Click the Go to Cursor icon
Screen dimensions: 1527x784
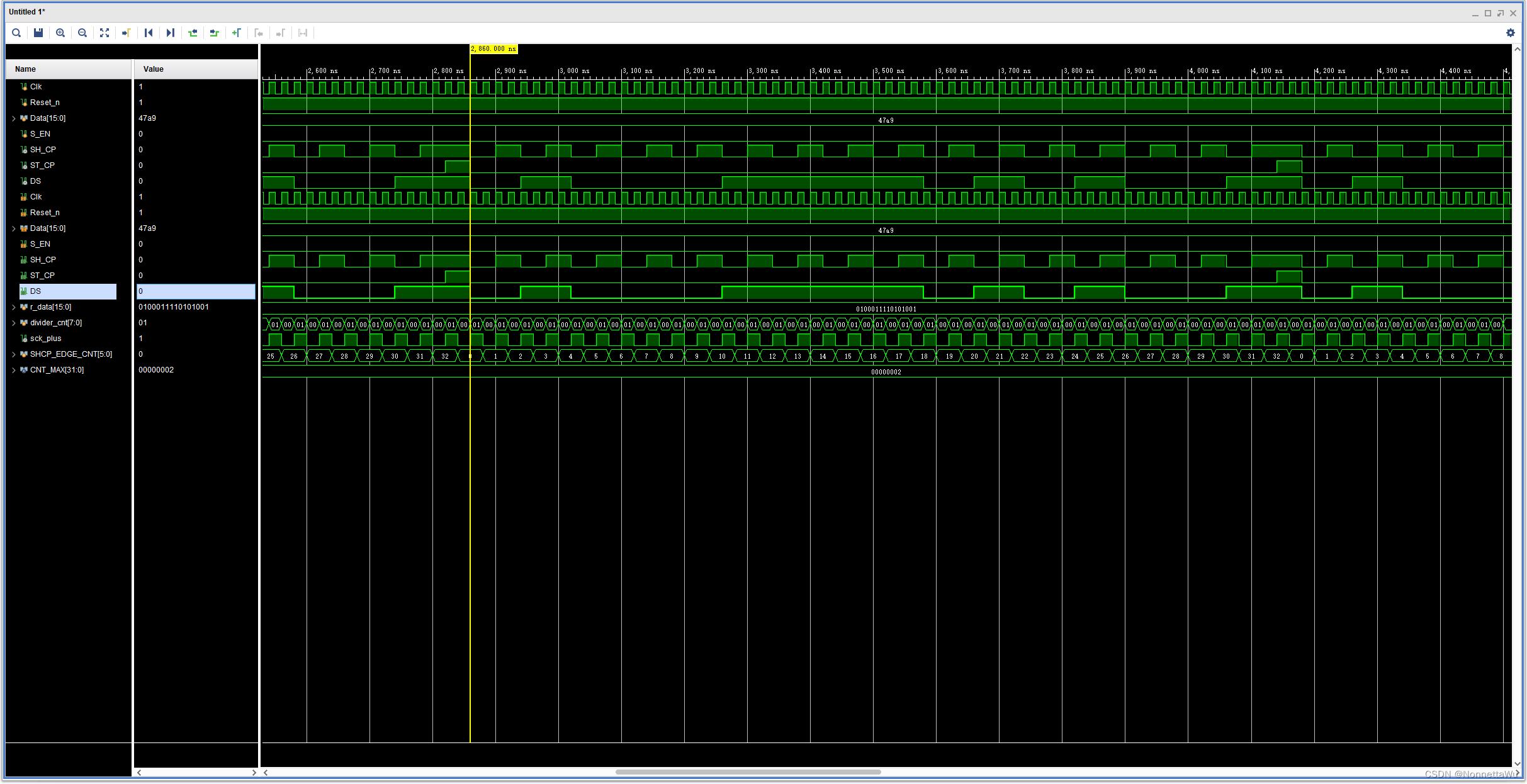click(127, 33)
